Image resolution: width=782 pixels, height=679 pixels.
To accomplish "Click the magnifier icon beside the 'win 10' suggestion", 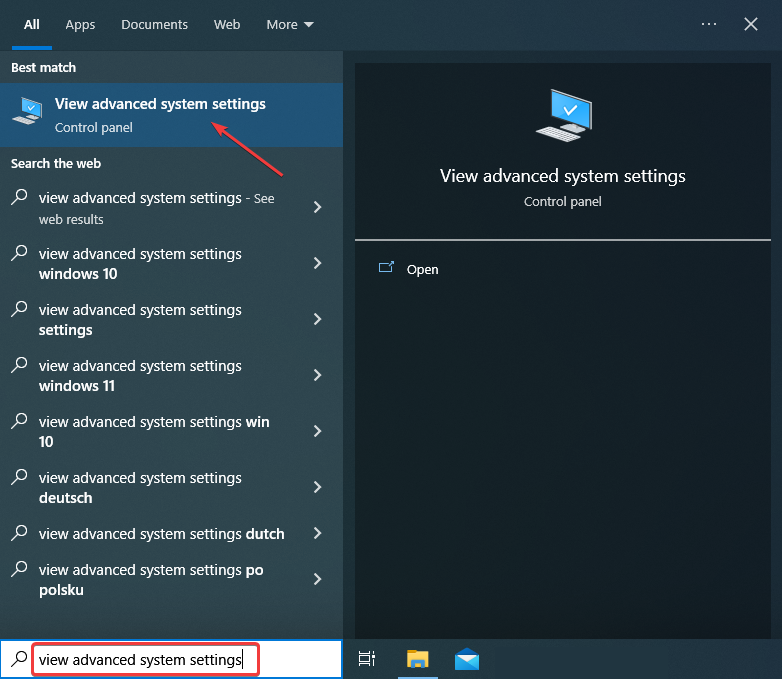I will 19,421.
